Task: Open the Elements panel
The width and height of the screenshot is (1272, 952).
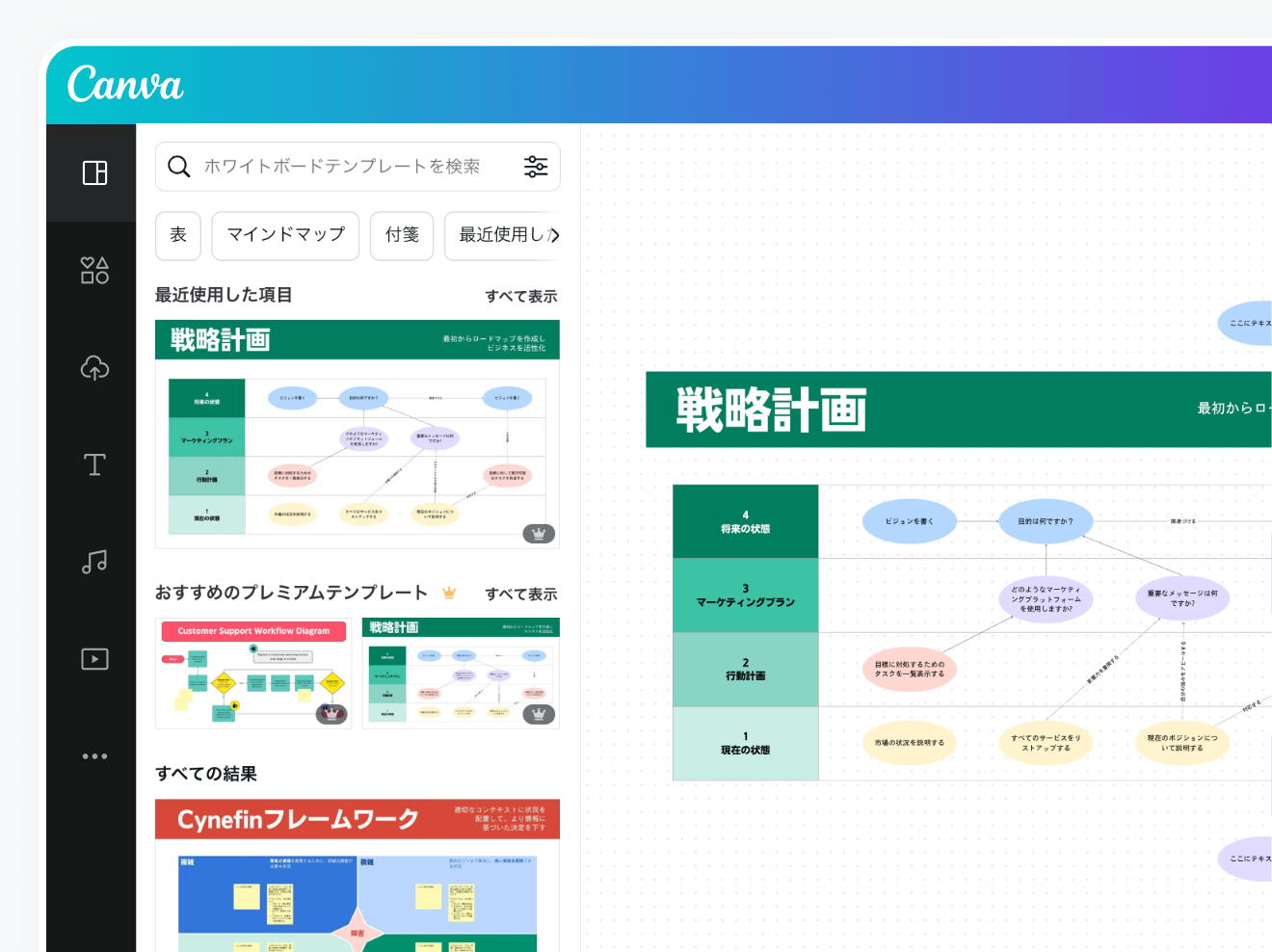Action: pos(93,271)
